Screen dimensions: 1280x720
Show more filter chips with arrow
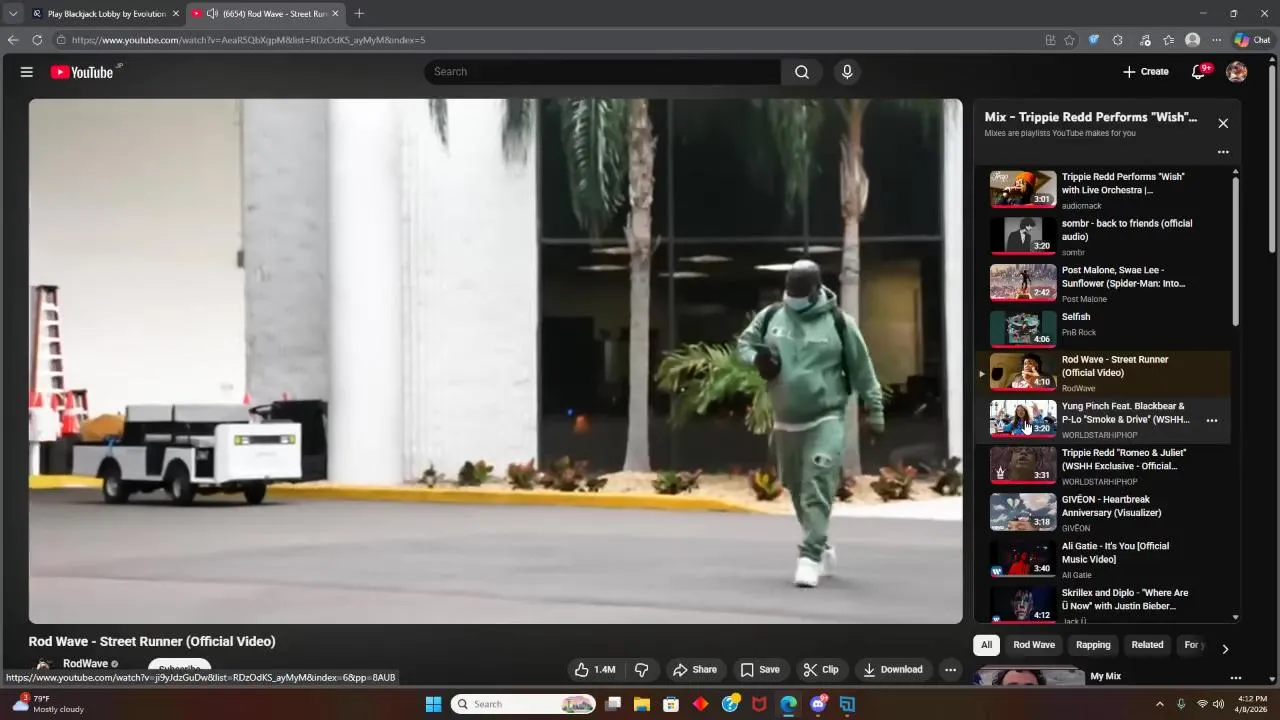(1225, 649)
